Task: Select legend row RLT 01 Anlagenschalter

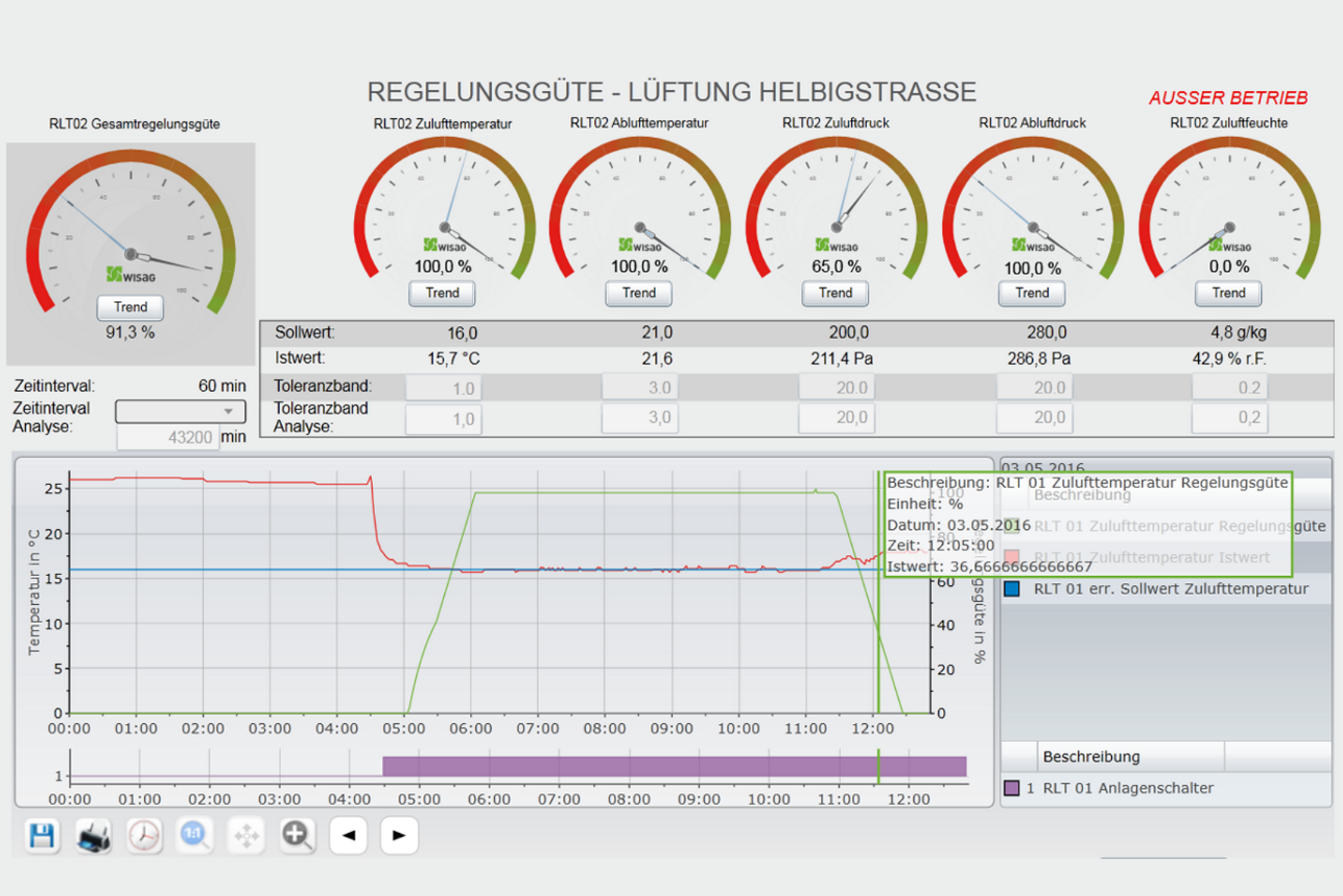Action: [1166, 788]
